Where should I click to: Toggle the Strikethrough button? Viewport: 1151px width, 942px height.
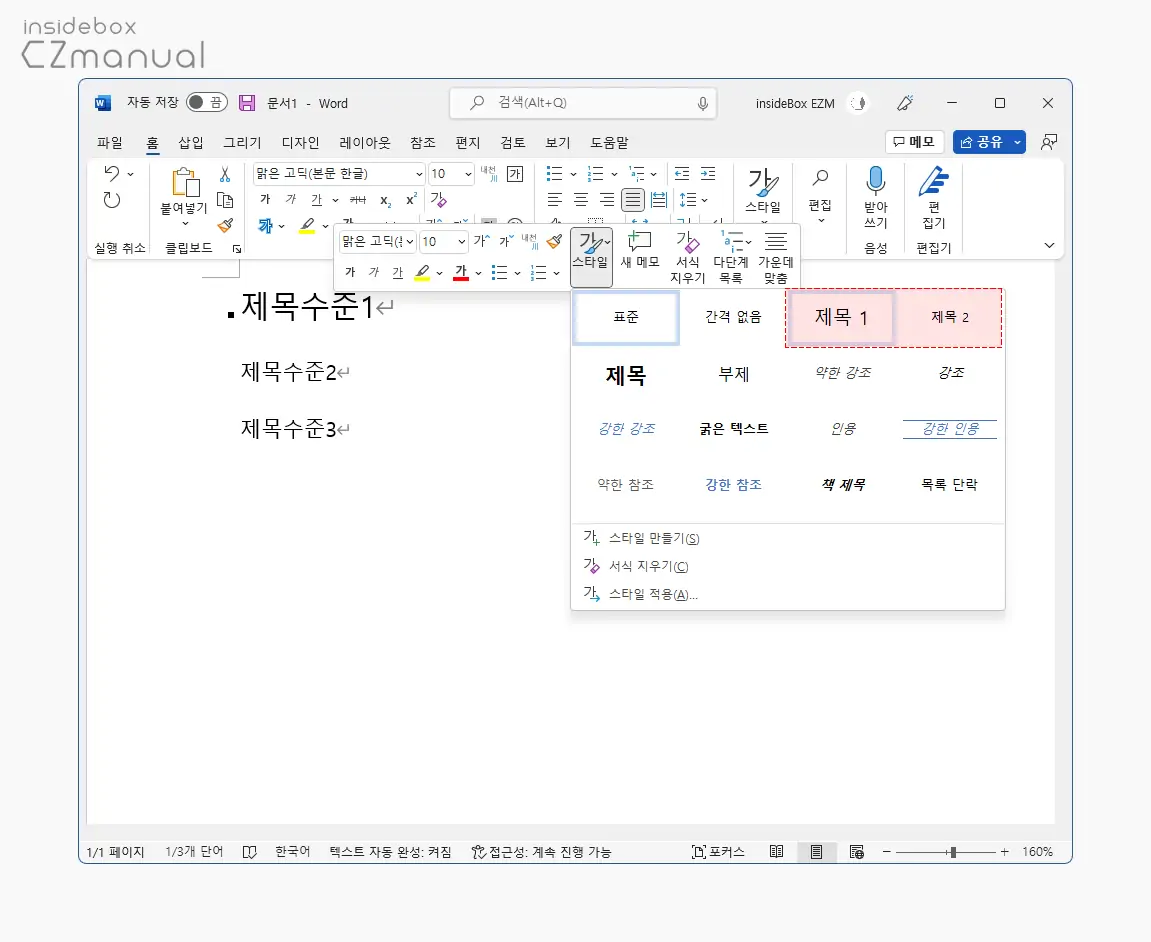point(358,200)
